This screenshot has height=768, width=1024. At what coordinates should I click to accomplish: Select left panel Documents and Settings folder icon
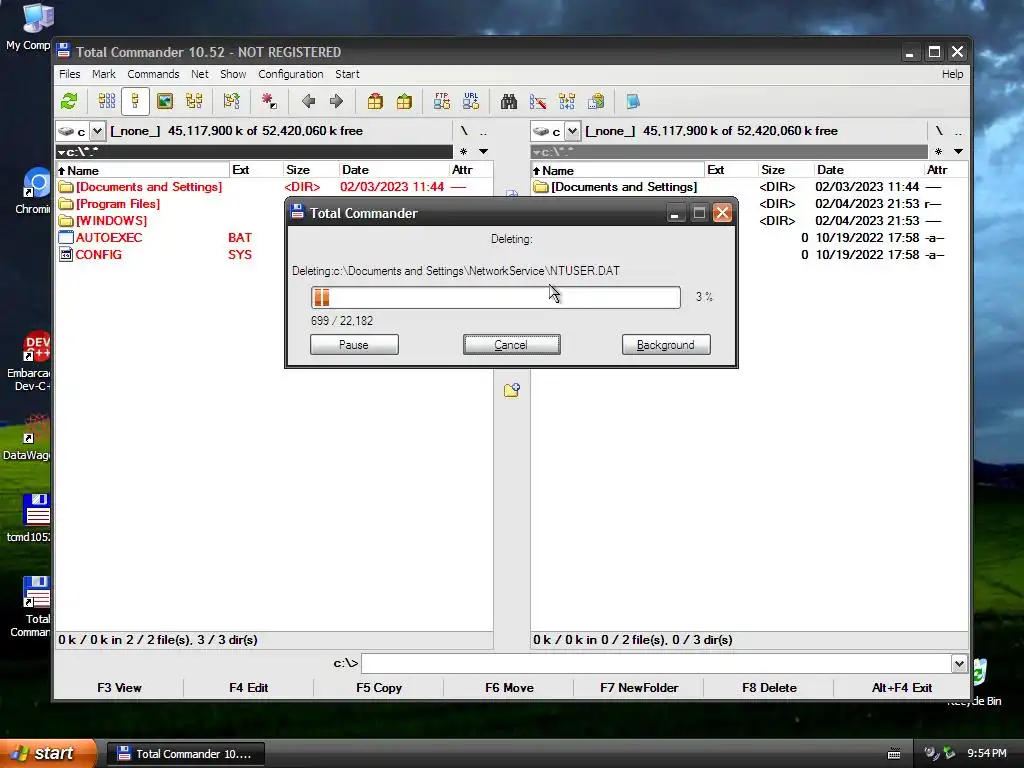(65, 187)
